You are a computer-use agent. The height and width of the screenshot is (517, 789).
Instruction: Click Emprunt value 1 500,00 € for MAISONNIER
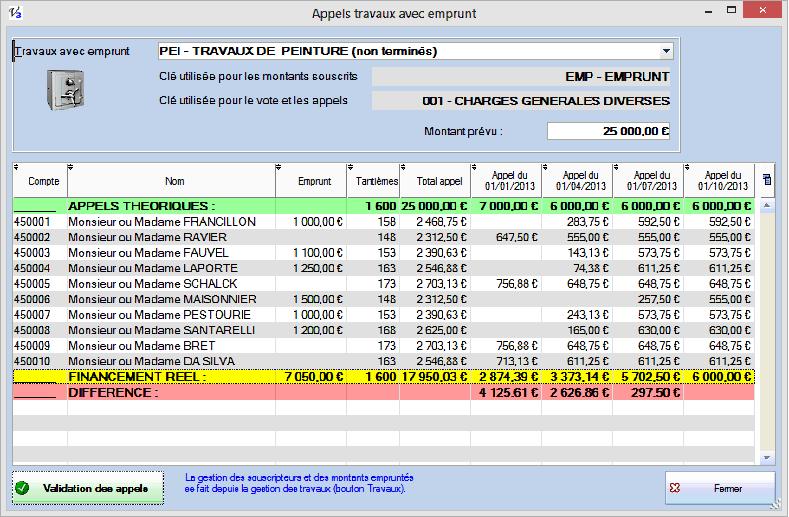coord(318,300)
